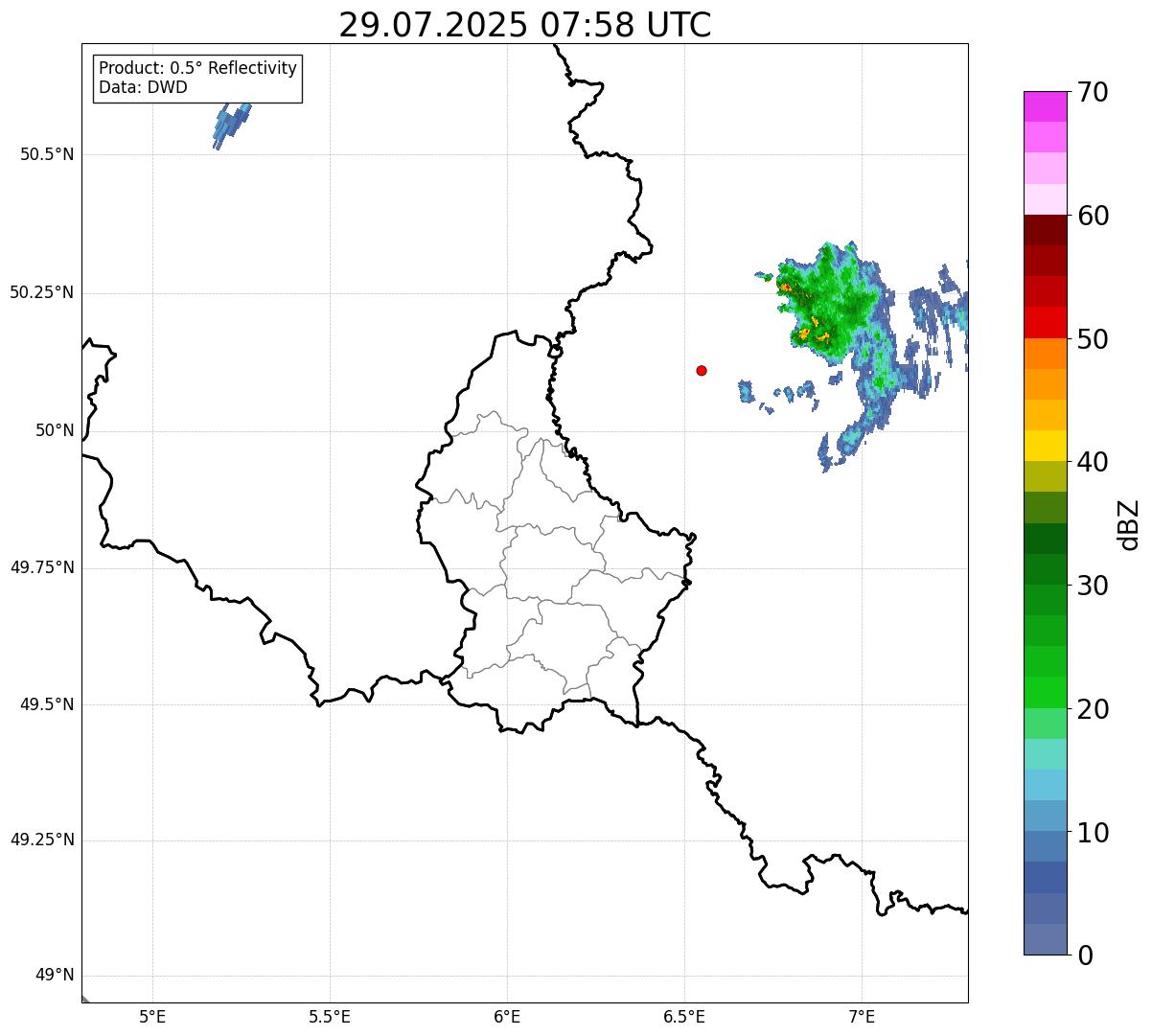The height and width of the screenshot is (1036, 1152).
Task: Pick the light cyan-blue swatch near 13 dBZ
Action: tap(1046, 785)
